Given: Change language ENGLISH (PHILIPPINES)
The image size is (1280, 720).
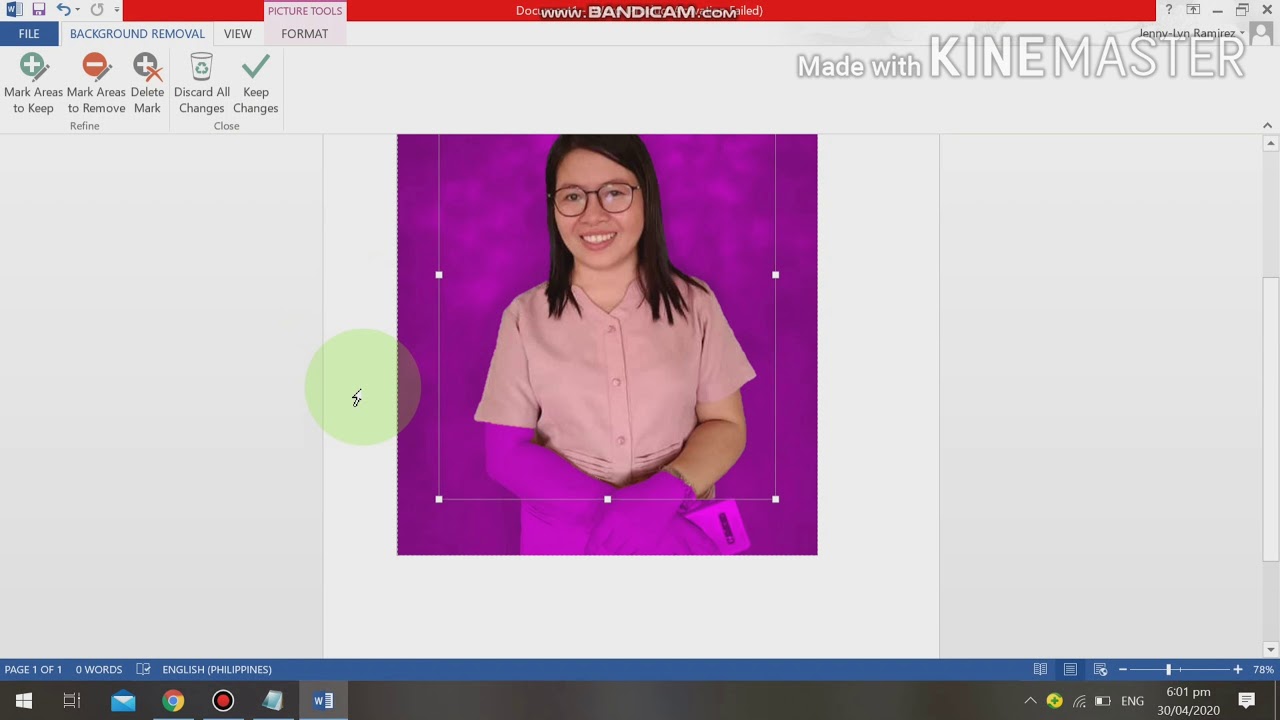Looking at the screenshot, I should pyautogui.click(x=217, y=669).
